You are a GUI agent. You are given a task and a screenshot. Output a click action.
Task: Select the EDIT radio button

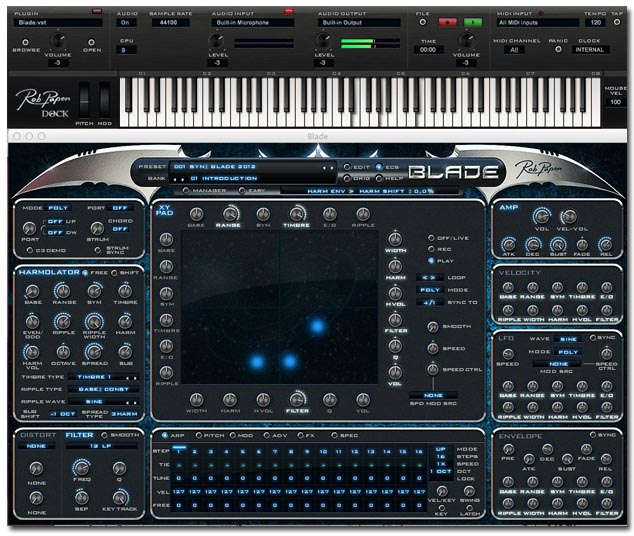click(x=347, y=167)
